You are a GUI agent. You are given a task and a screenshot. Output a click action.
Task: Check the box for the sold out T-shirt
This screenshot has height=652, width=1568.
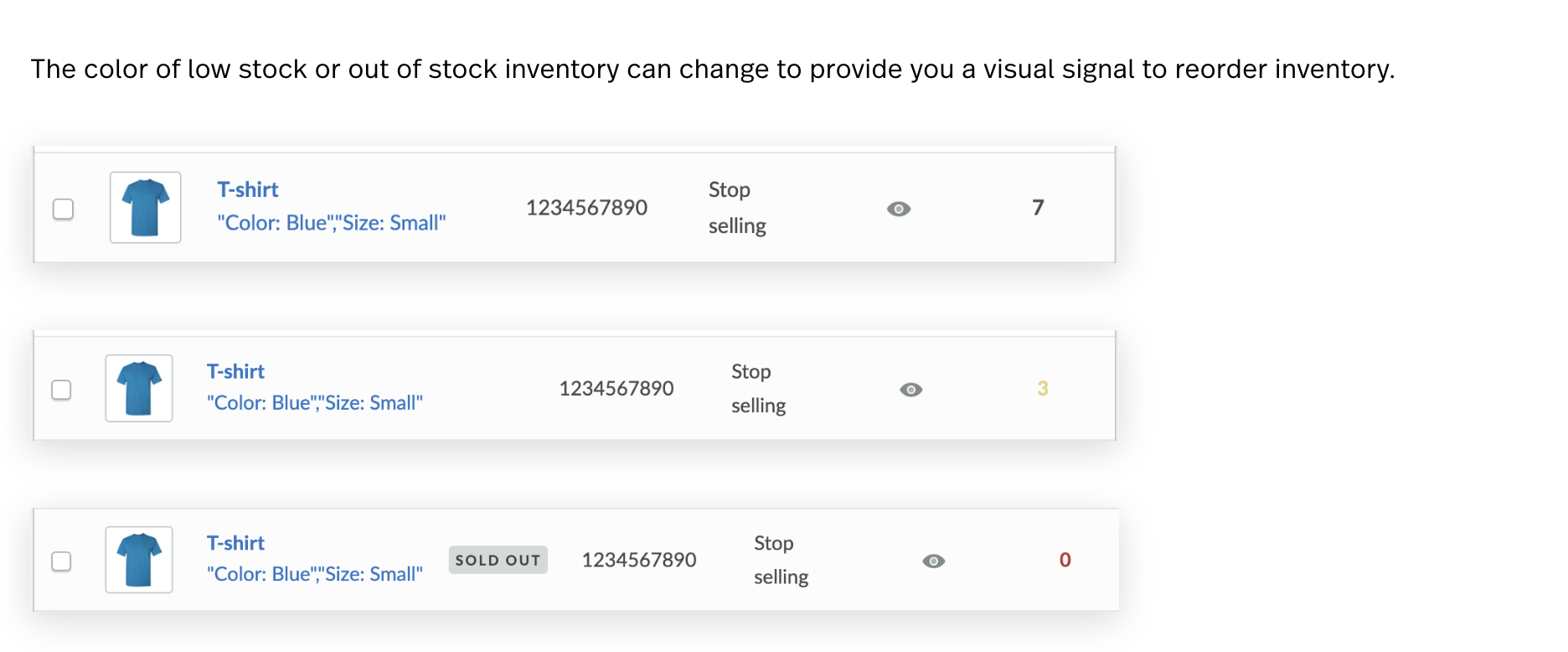(x=61, y=561)
